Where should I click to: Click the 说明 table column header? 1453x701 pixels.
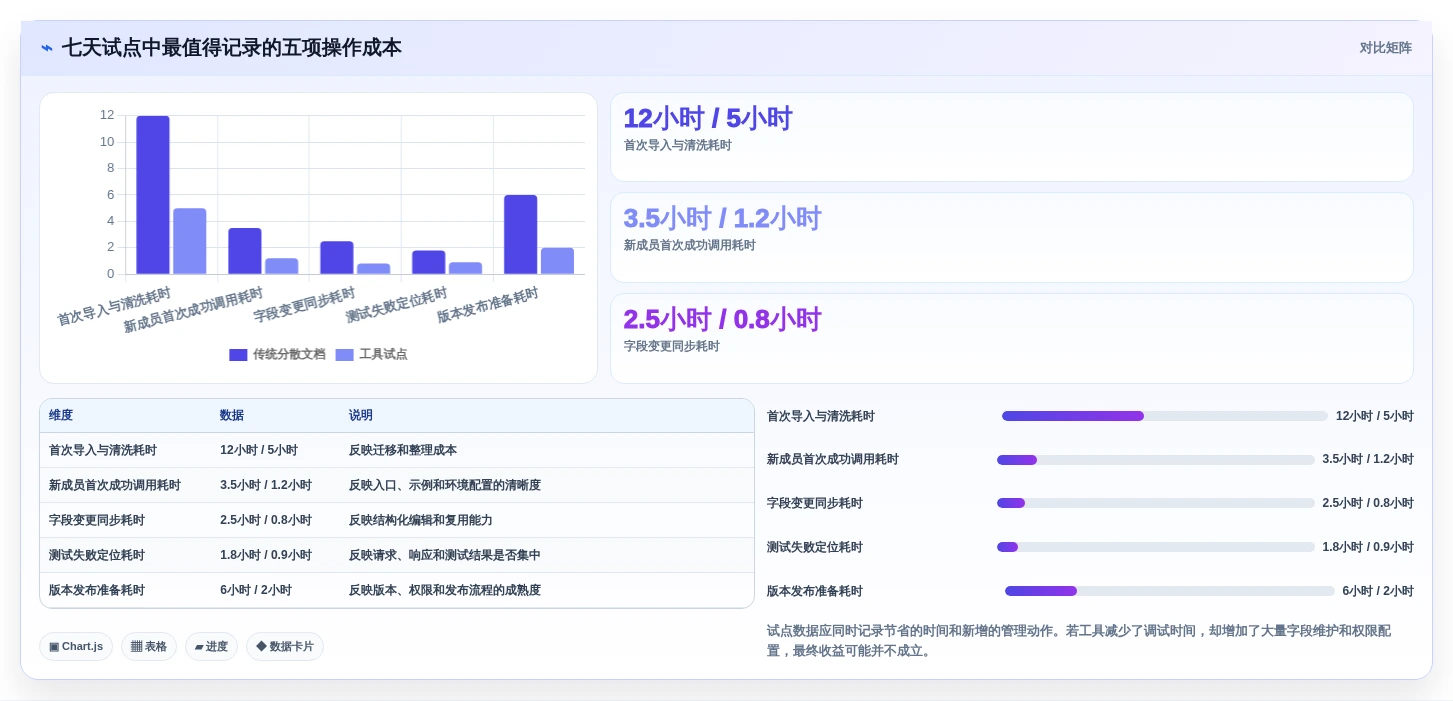[x=361, y=416]
